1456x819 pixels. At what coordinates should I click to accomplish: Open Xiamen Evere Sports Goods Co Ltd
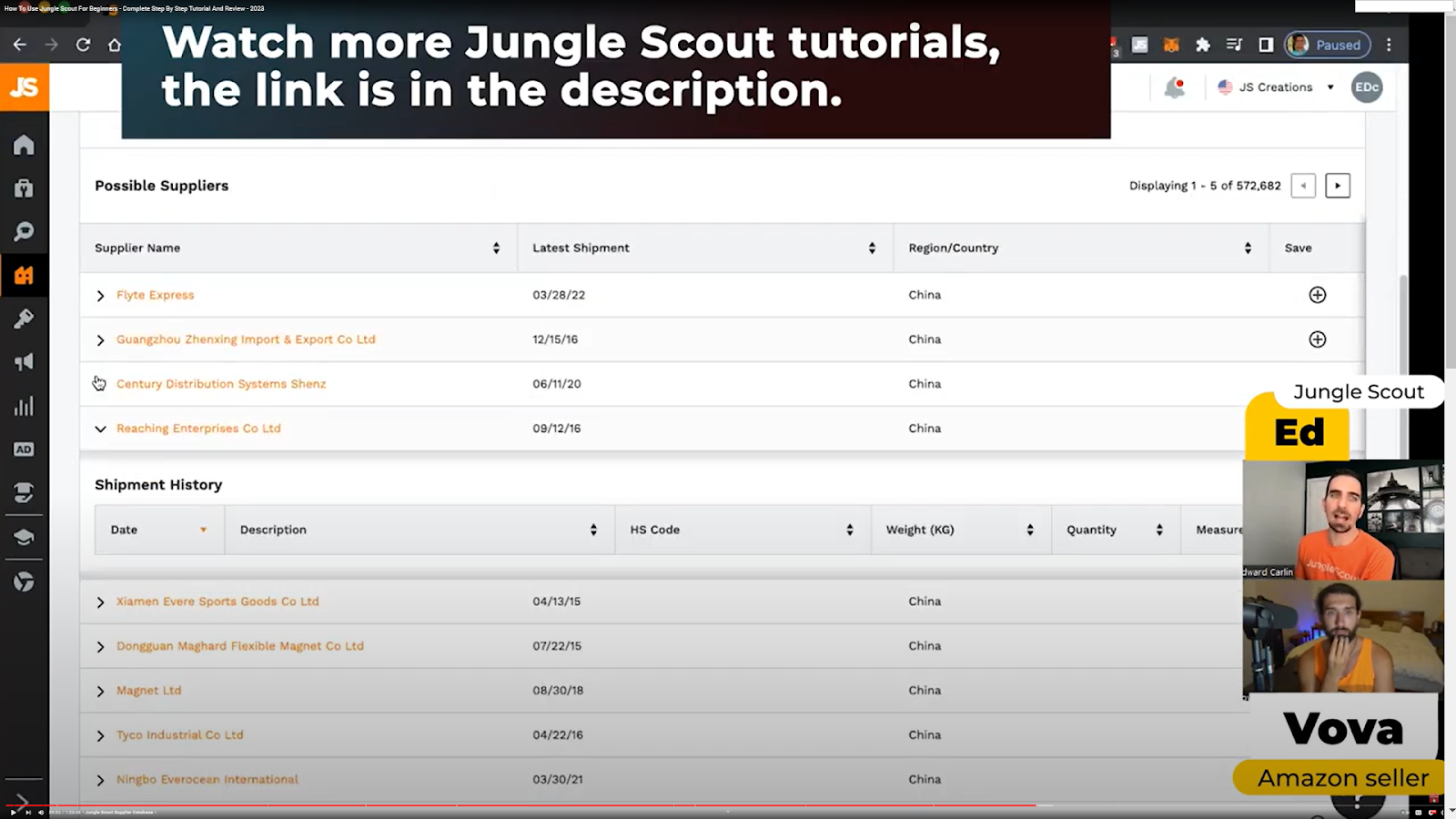click(217, 602)
